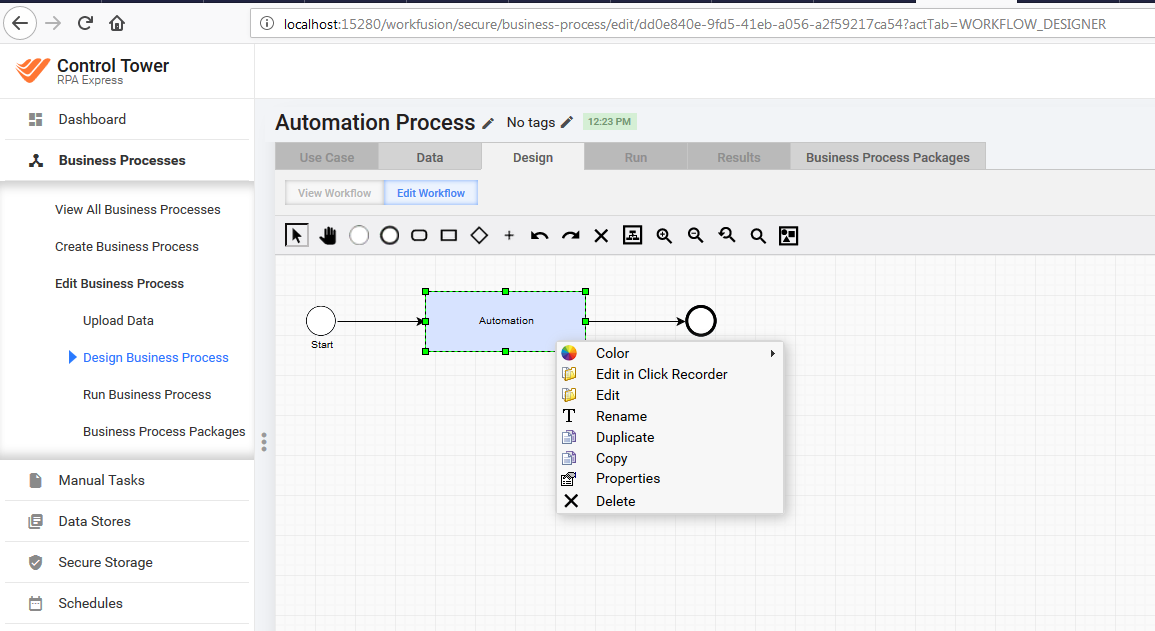
Task: Reload the browser page
Action: [x=85, y=24]
